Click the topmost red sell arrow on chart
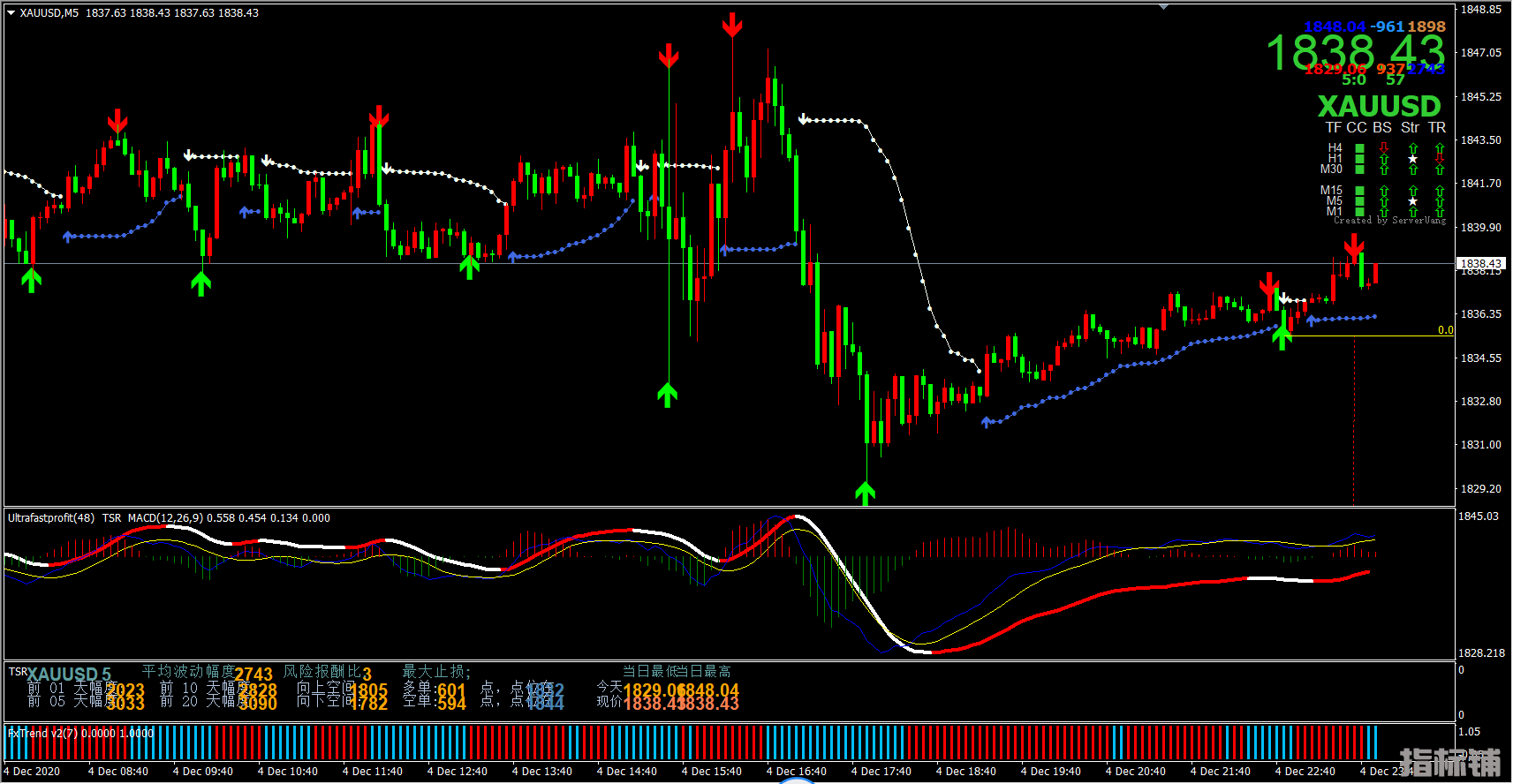Viewport: 1513px width, 784px height. click(x=731, y=25)
